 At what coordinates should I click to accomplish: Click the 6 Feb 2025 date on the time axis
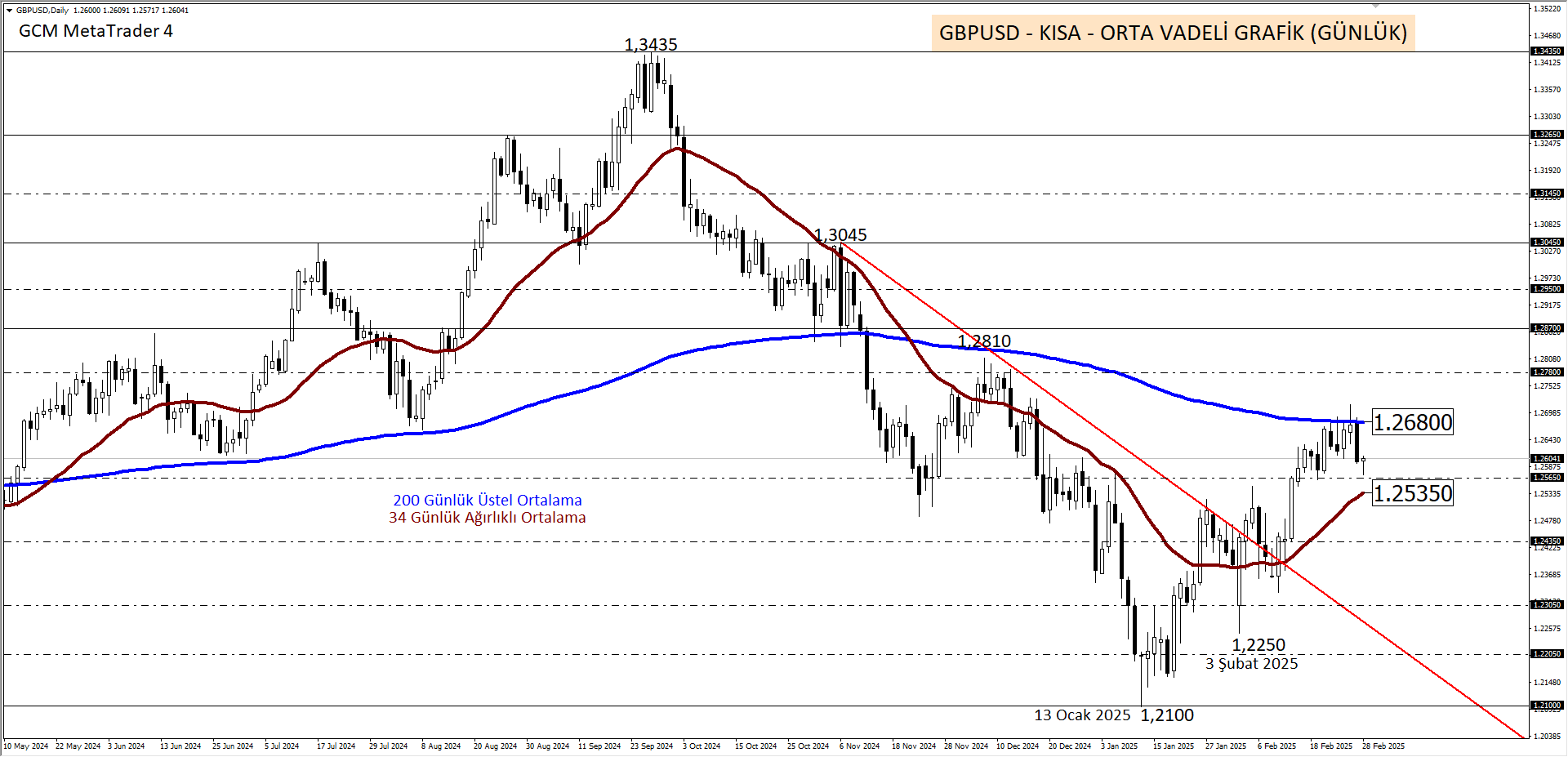click(x=1276, y=746)
